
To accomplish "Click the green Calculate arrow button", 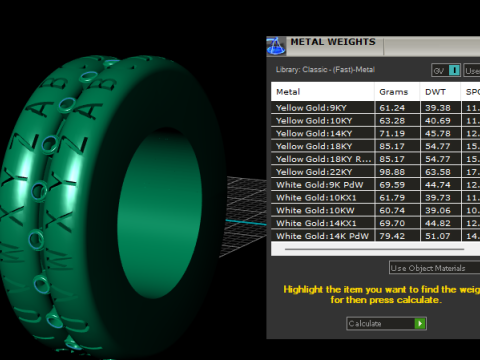I will 420,323.
